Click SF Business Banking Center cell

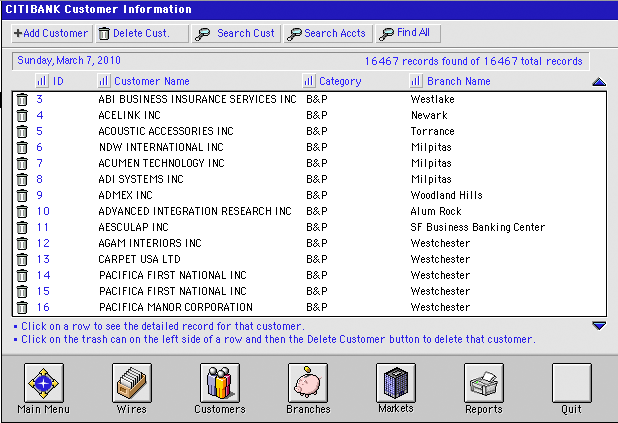coord(477,227)
